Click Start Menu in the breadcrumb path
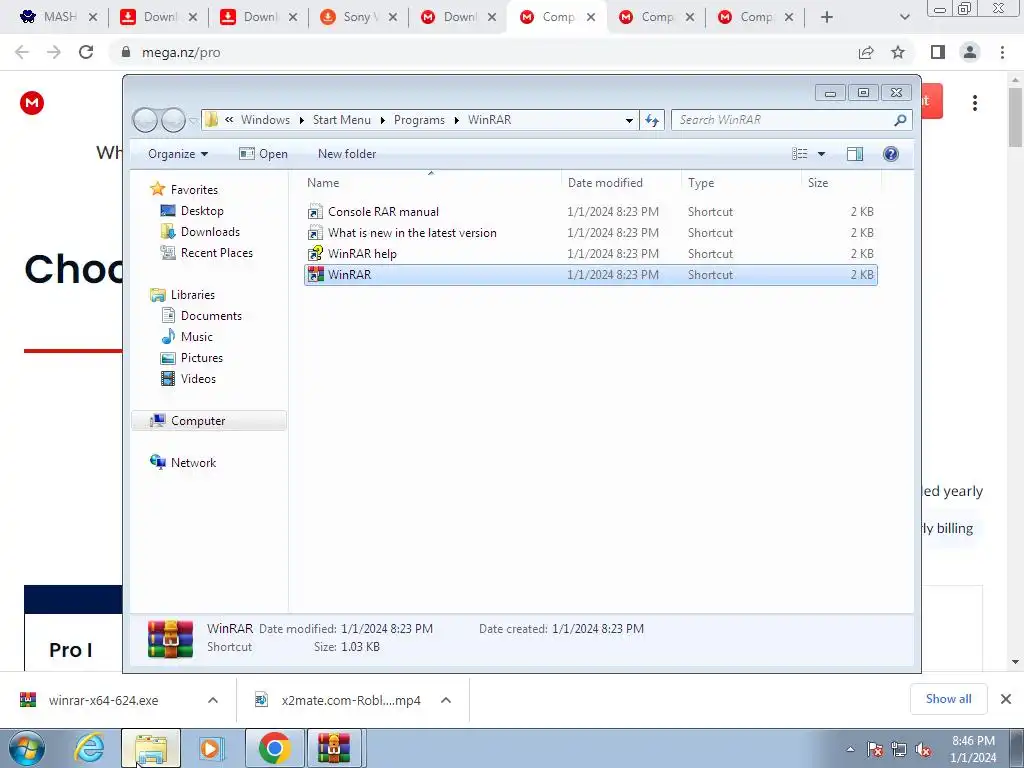1024x768 pixels. pos(342,120)
